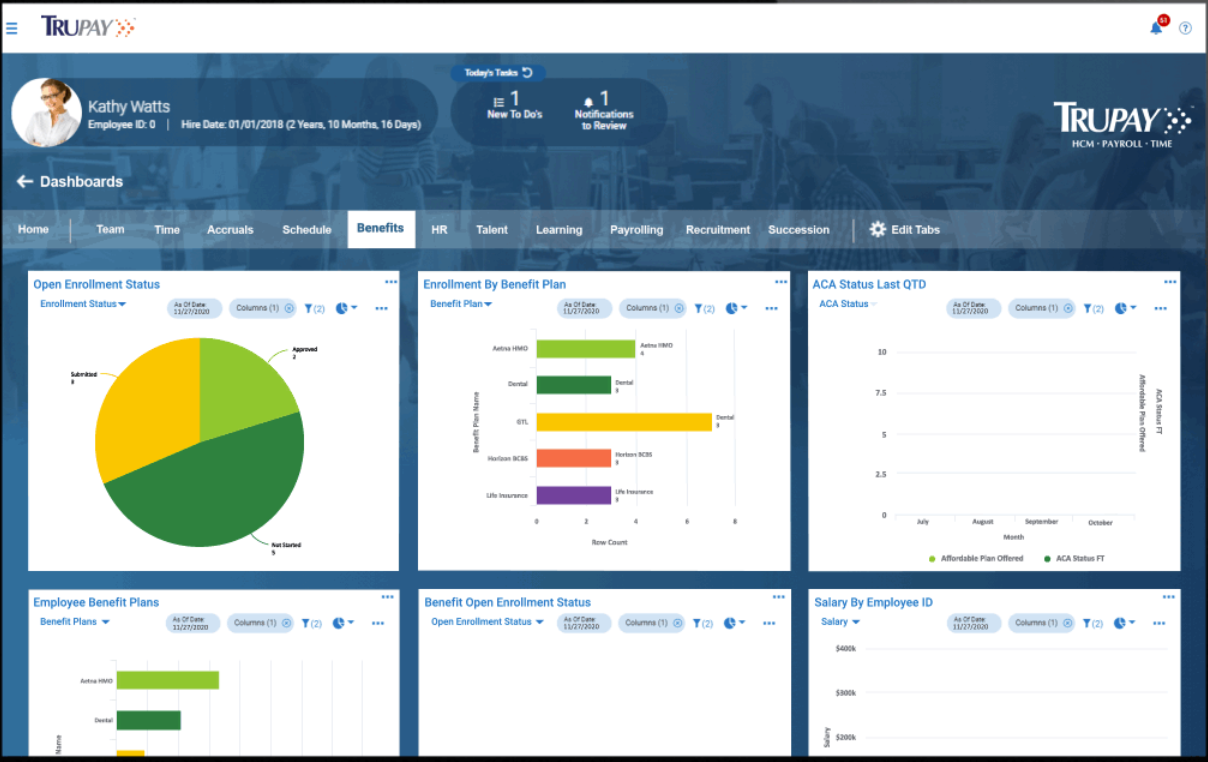Click the pie chart type icon in ACA Status widget
Image resolution: width=1208 pixels, height=762 pixels.
(1120, 308)
